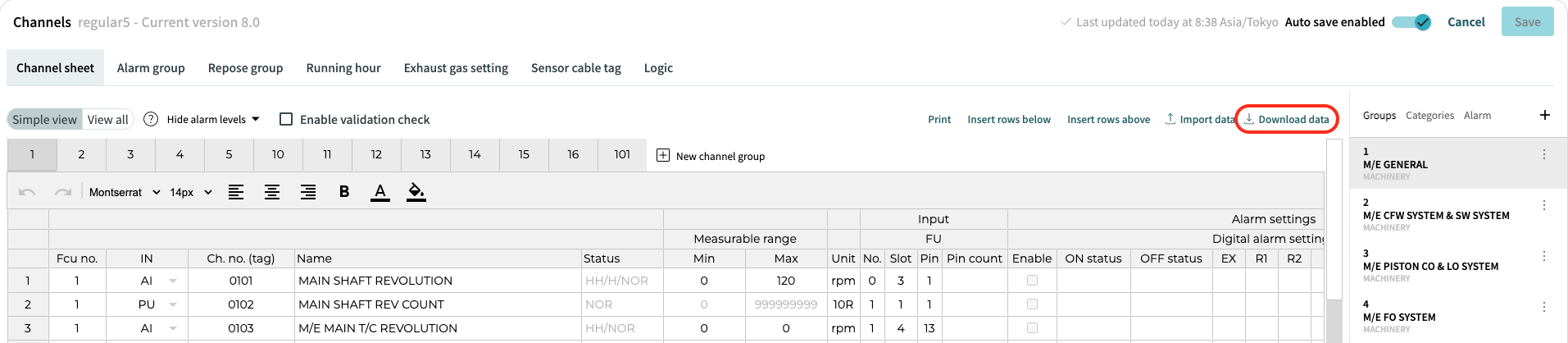This screenshot has height=343, width=1568.
Task: Click Import data
Action: click(1200, 119)
